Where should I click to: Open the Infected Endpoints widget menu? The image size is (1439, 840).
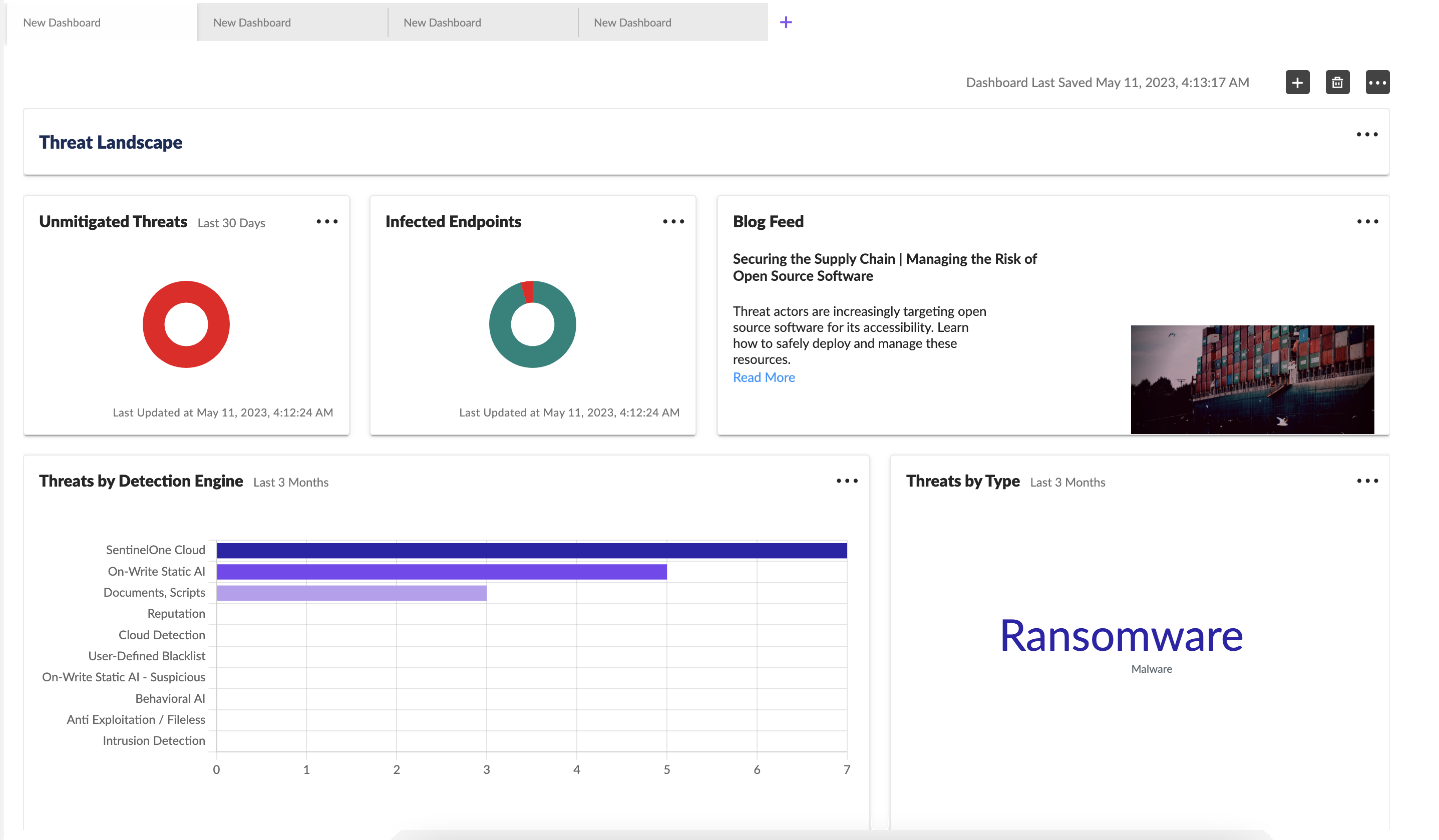[673, 222]
